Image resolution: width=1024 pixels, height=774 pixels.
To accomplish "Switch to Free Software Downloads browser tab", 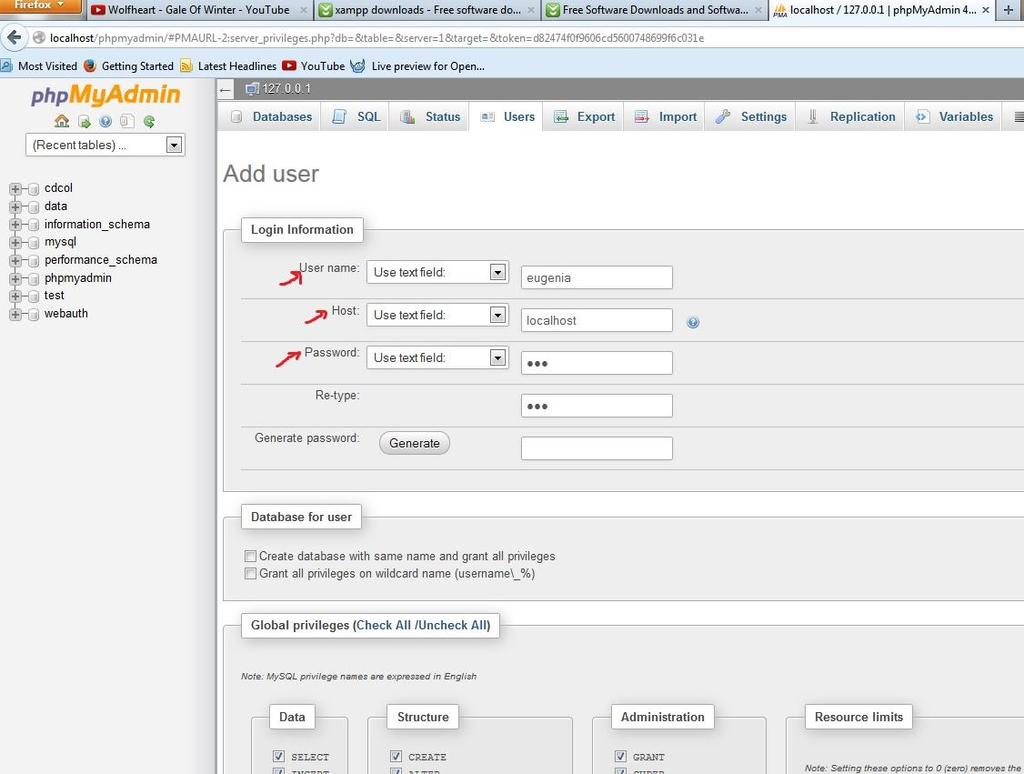I will (x=655, y=10).
